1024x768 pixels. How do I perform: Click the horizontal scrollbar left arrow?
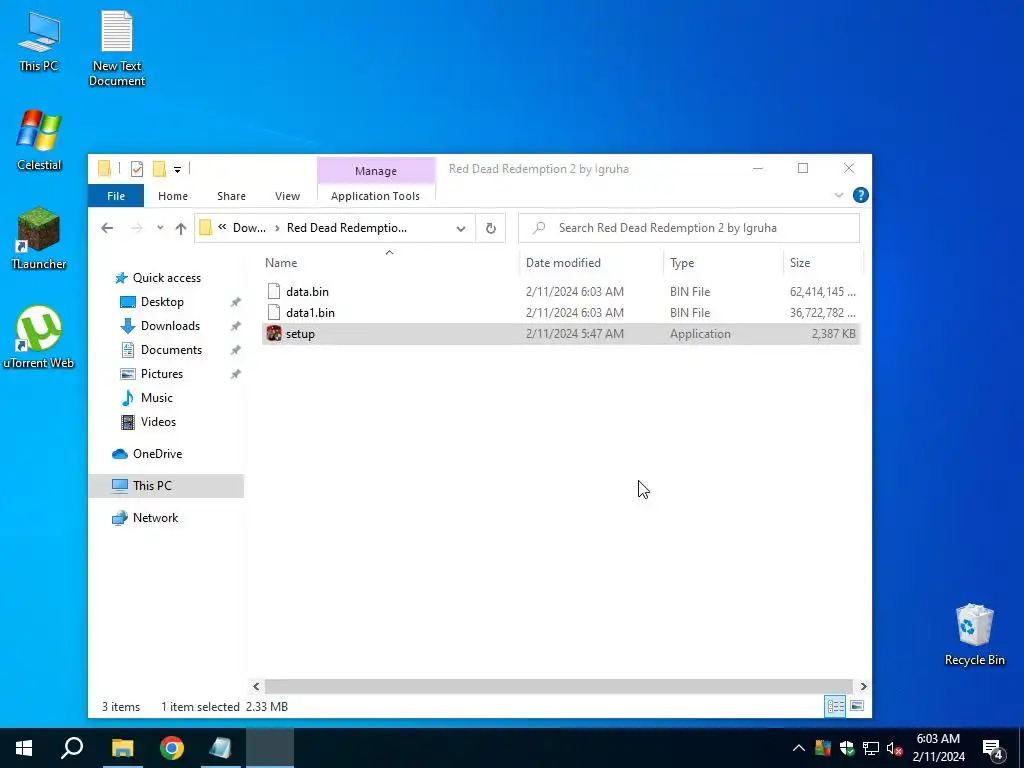[x=256, y=686]
